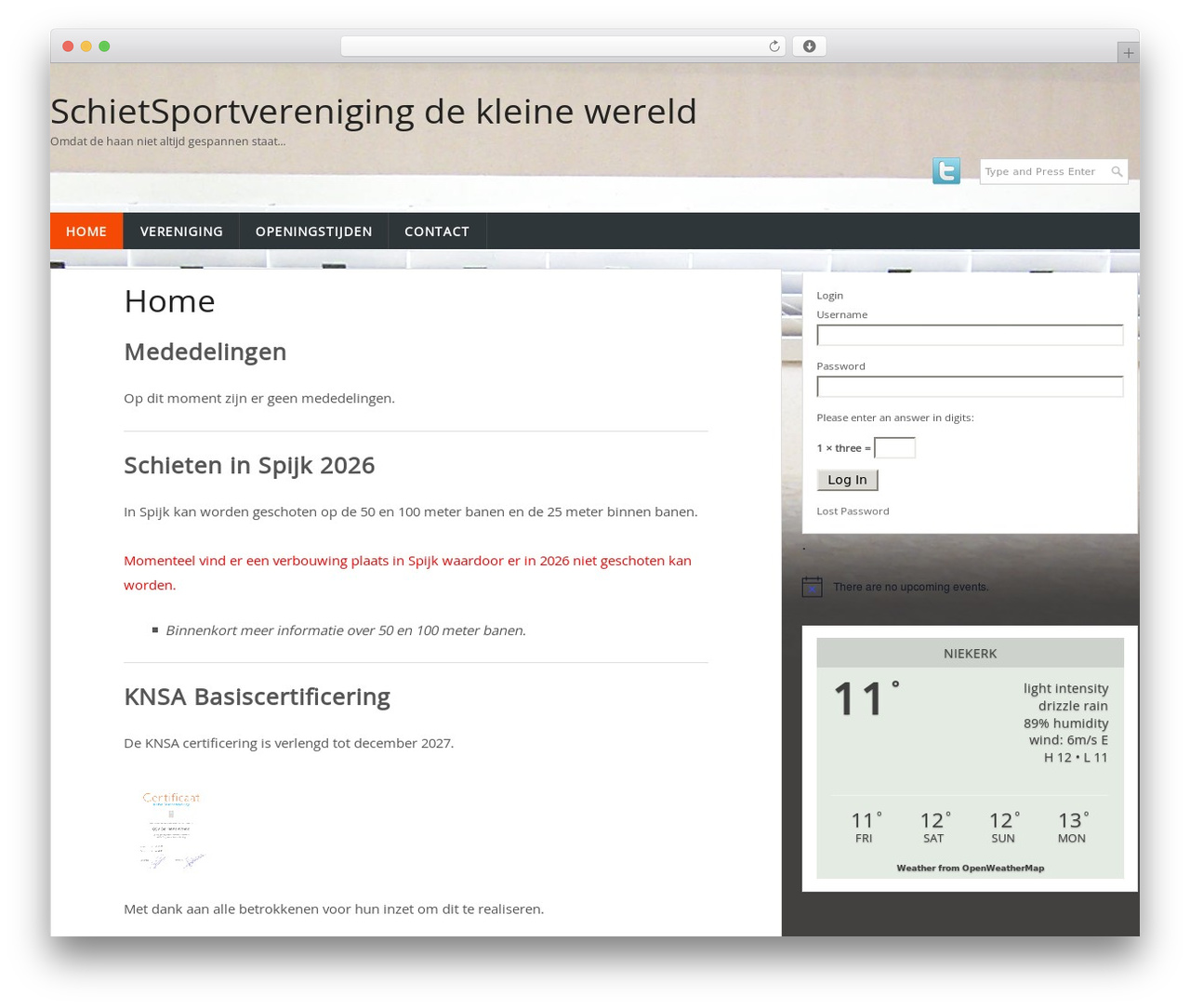
Task: Click the NIEKERK weather widget header
Action: coord(970,653)
